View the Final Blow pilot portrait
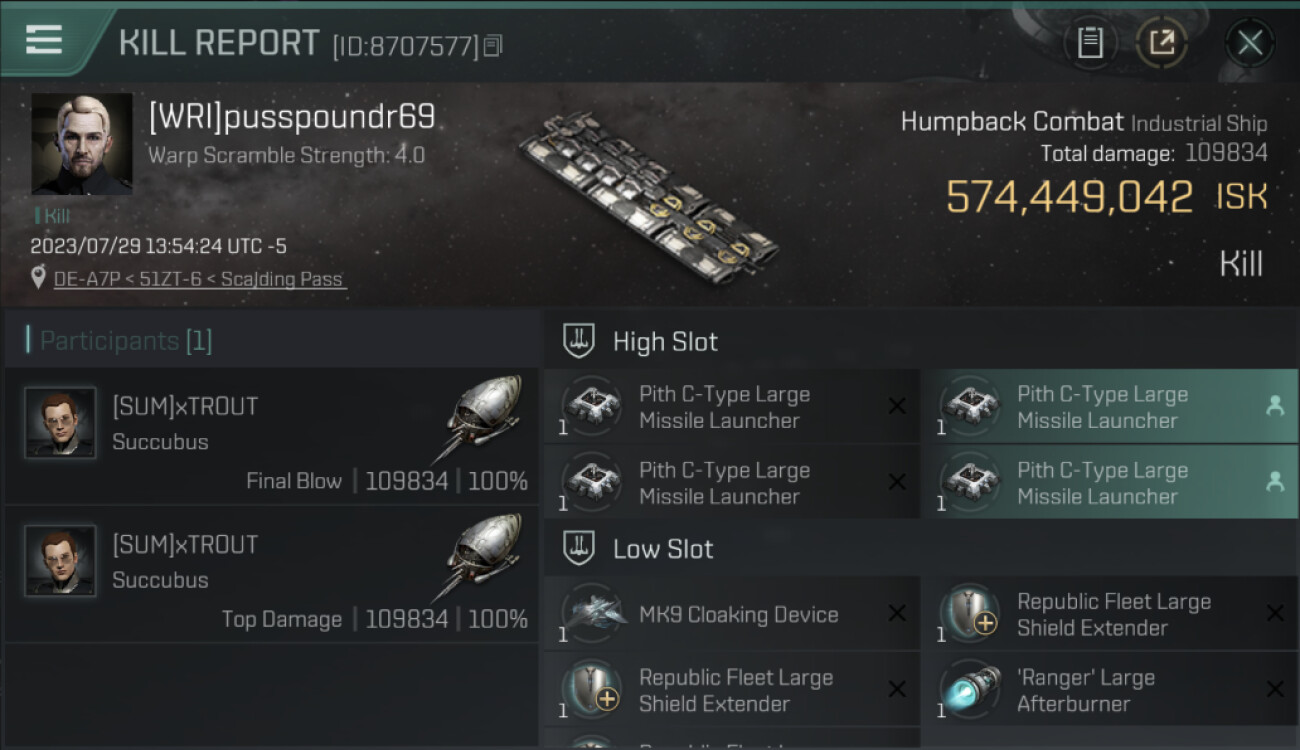 (60, 423)
